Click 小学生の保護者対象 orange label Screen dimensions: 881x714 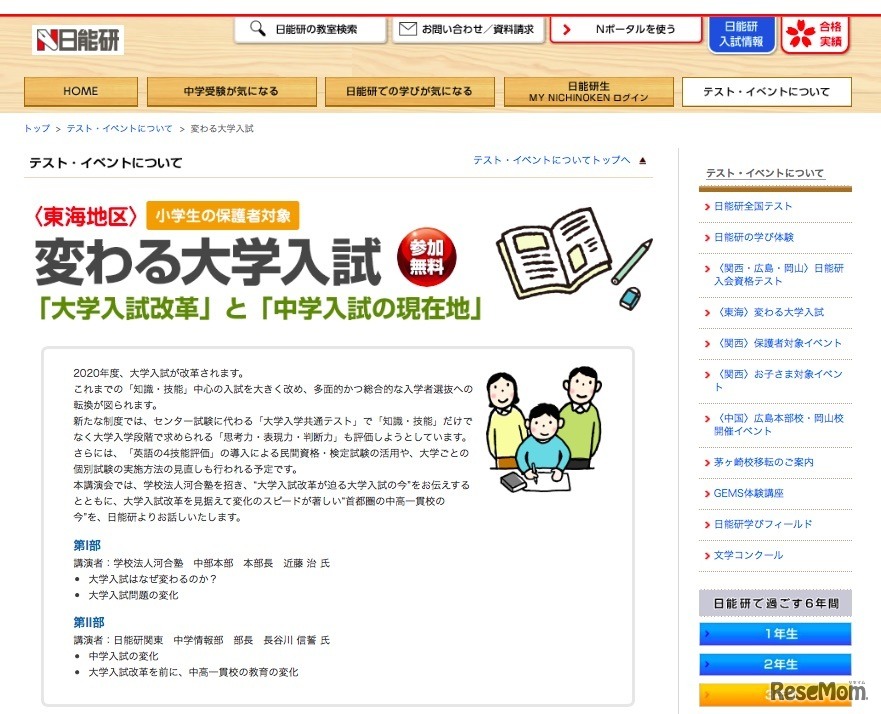coord(222,216)
